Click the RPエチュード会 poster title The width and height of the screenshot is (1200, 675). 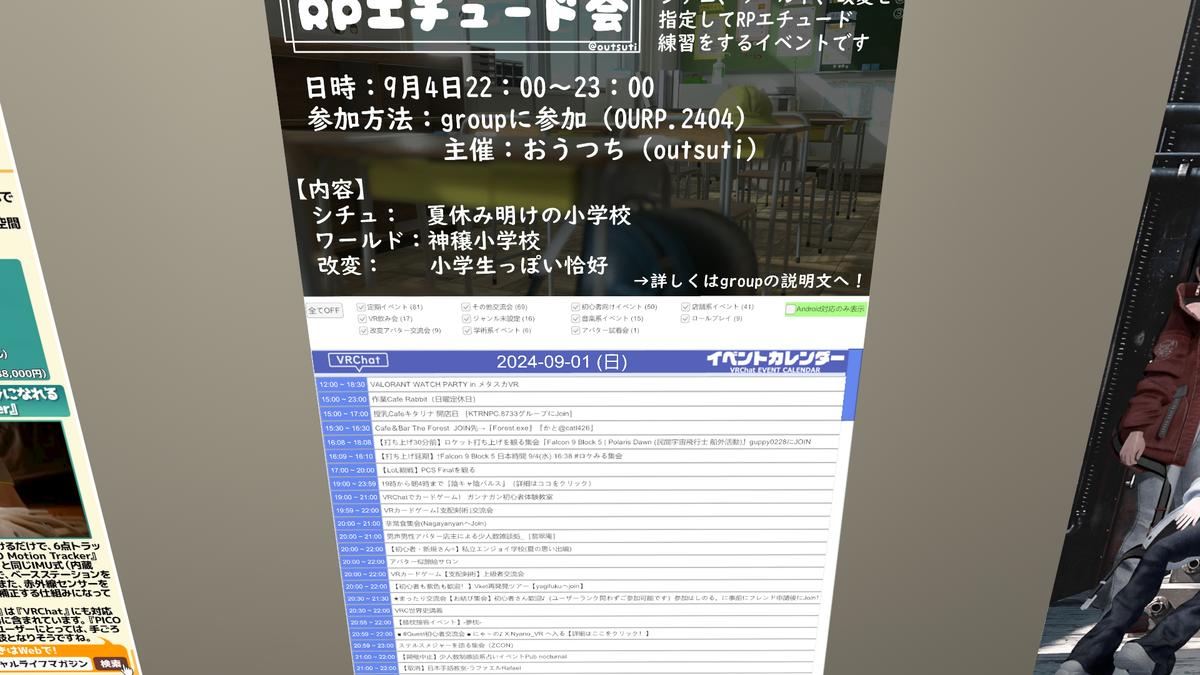tap(463, 15)
